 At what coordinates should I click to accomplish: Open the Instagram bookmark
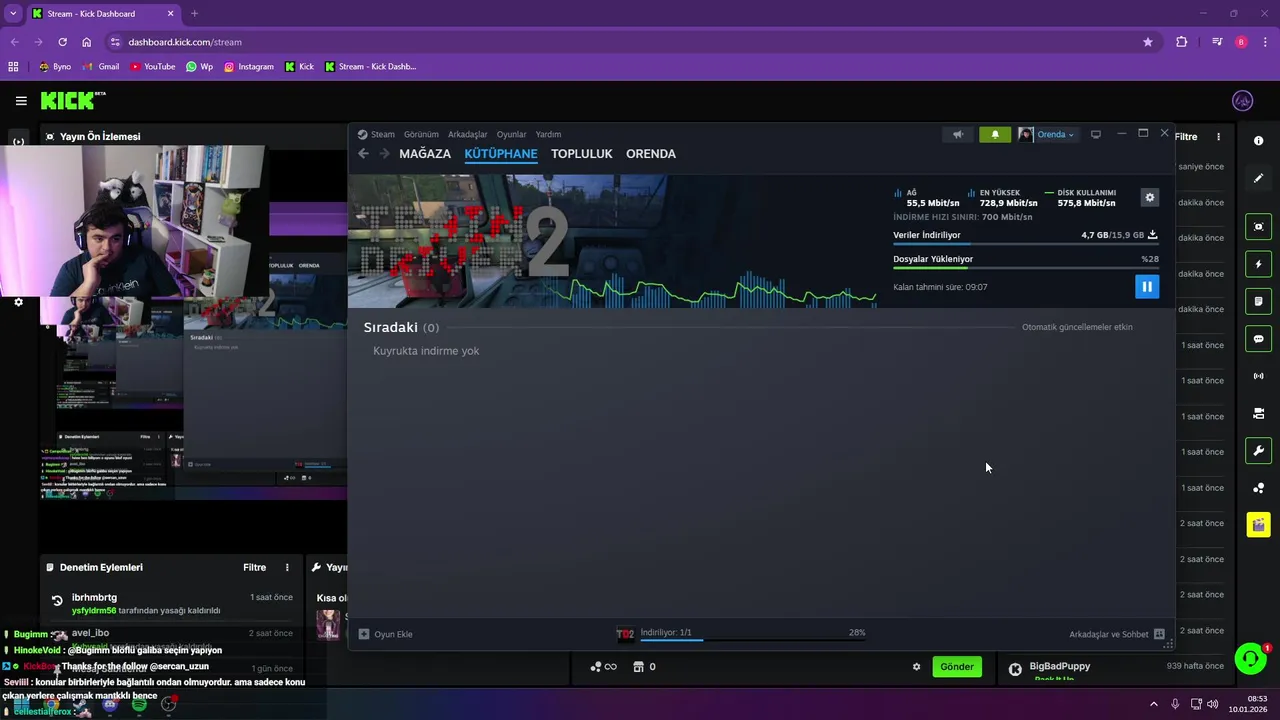(249, 67)
